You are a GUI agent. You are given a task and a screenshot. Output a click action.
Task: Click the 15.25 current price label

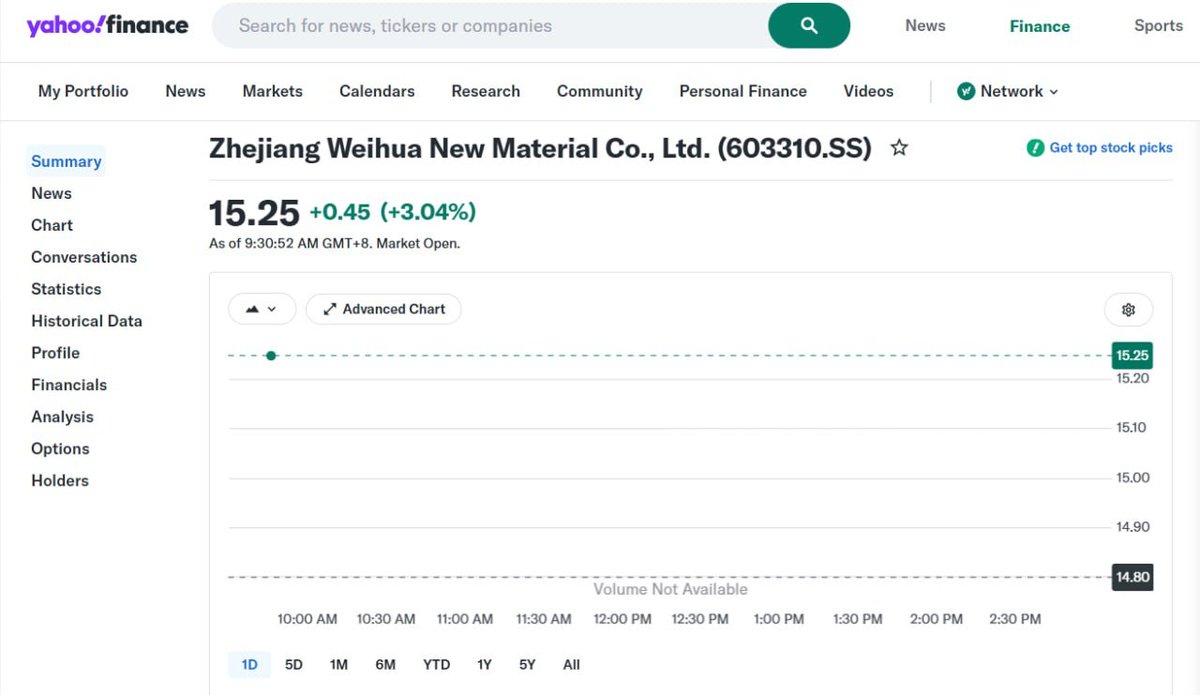coord(1132,355)
